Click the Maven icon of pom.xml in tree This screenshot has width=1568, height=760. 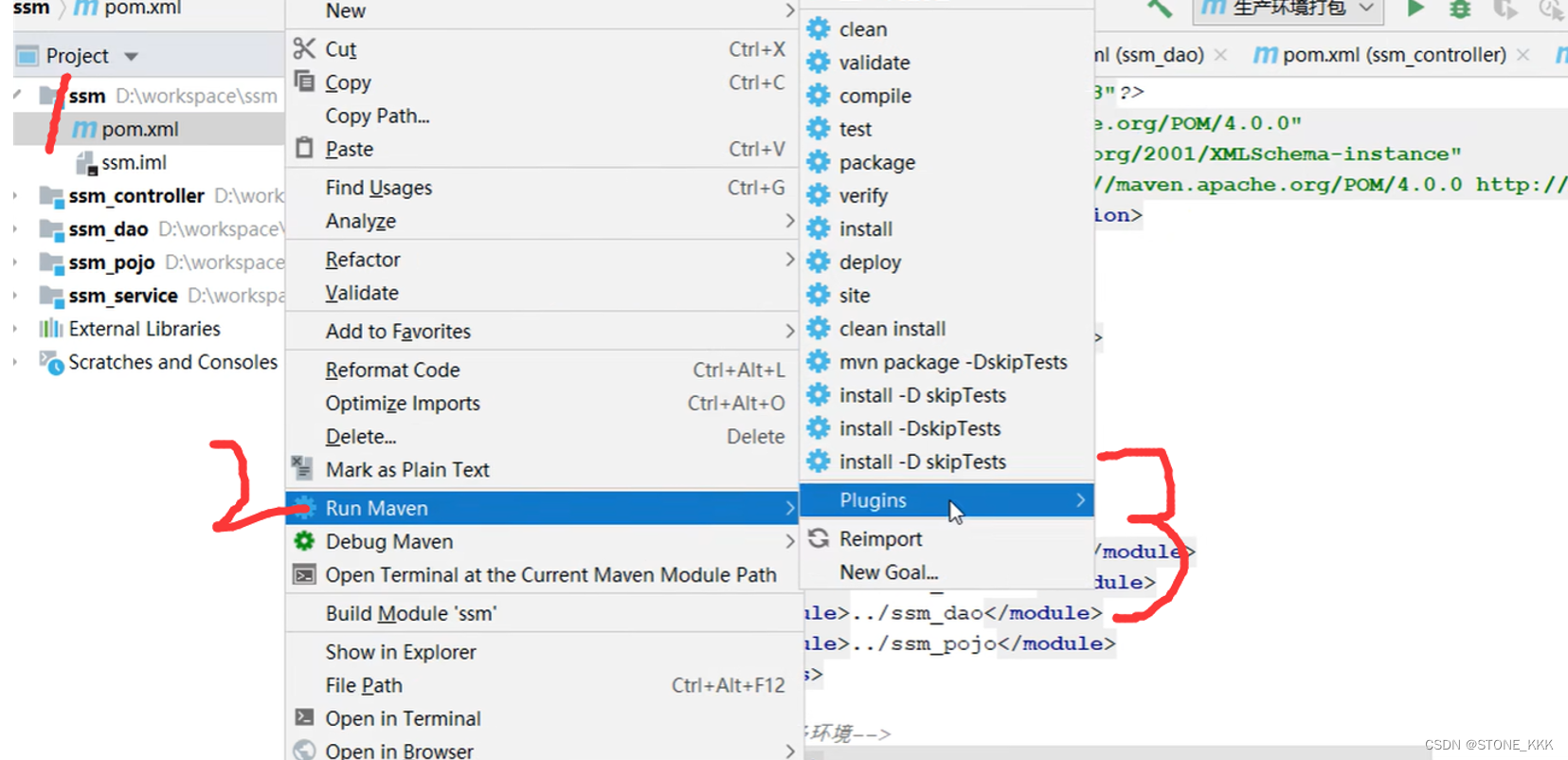[84, 129]
